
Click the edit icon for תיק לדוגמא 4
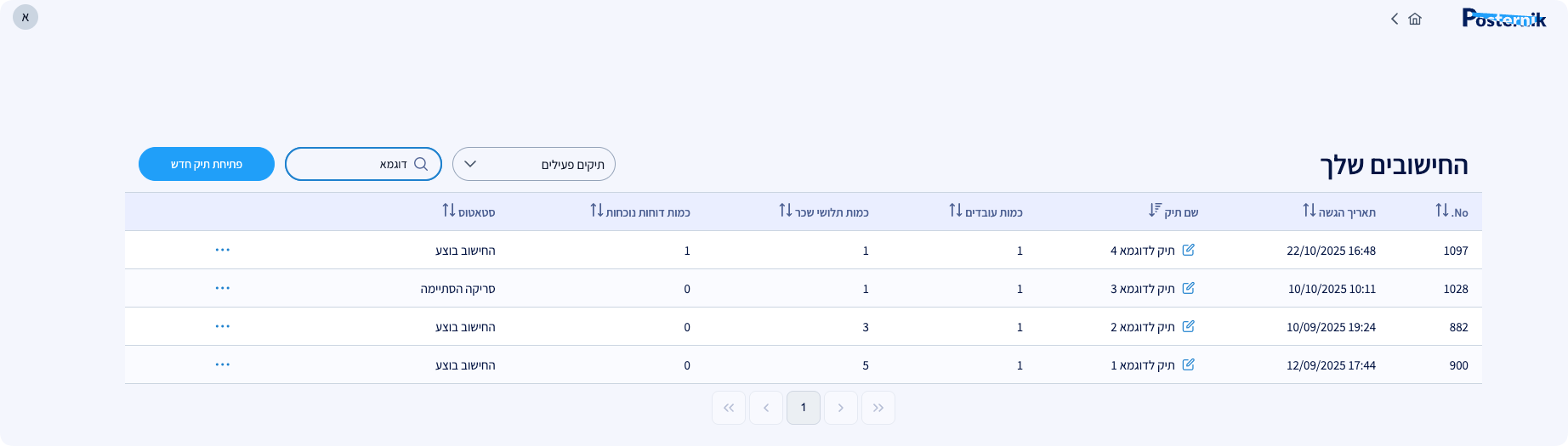[x=1189, y=250]
